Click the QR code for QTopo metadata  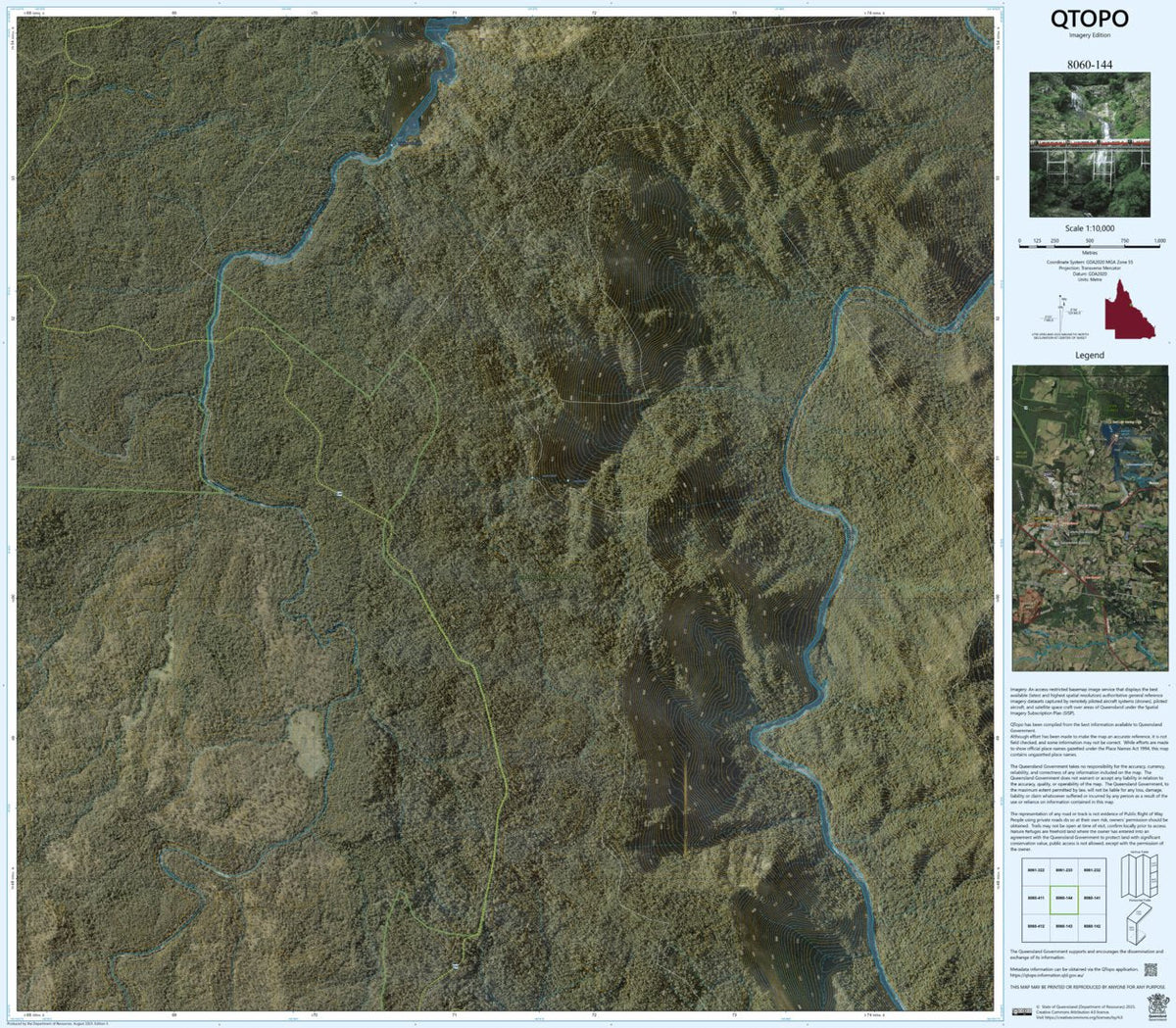coord(1151,970)
